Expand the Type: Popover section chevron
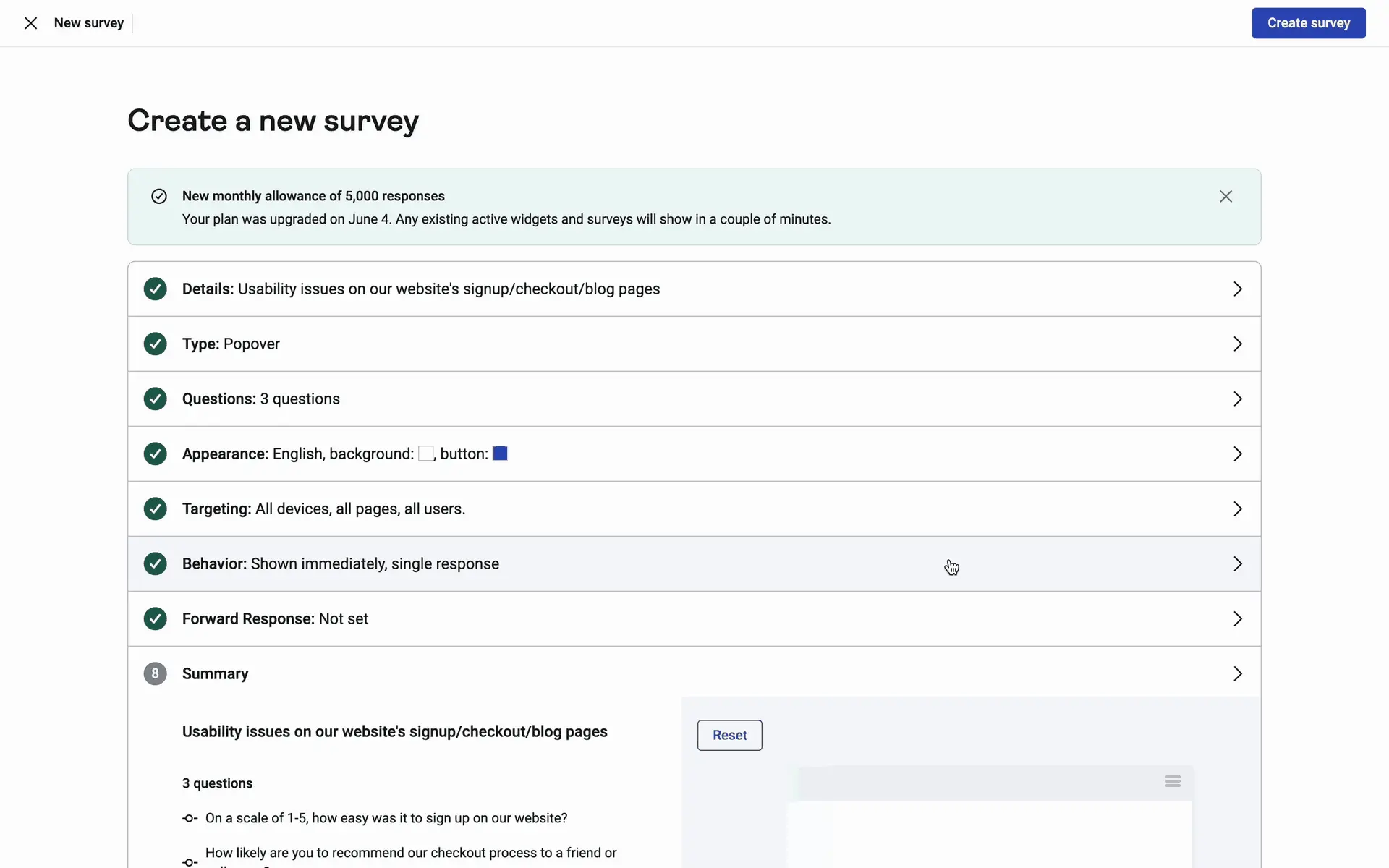1389x868 pixels. click(1237, 344)
